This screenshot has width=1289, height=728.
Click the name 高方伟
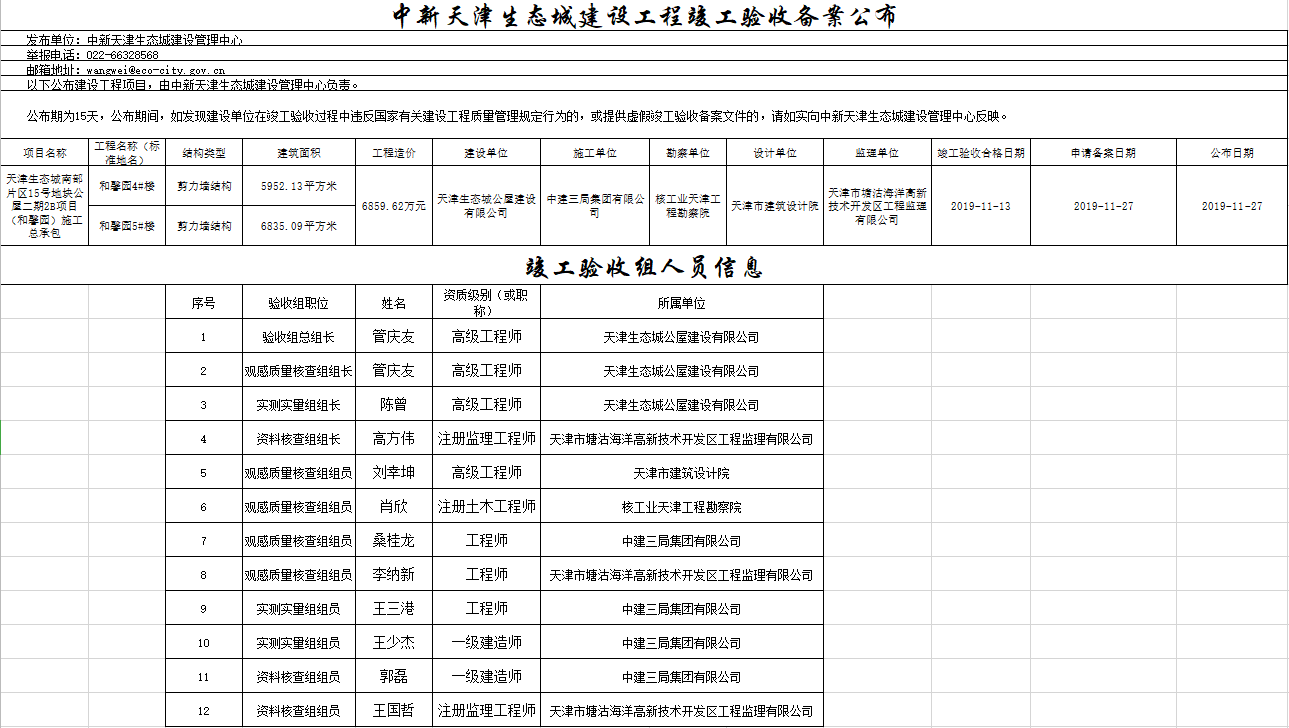coord(394,439)
